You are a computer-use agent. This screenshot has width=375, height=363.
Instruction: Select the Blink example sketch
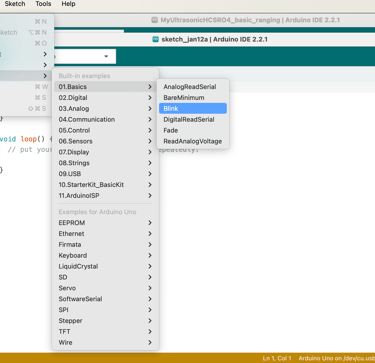point(193,108)
